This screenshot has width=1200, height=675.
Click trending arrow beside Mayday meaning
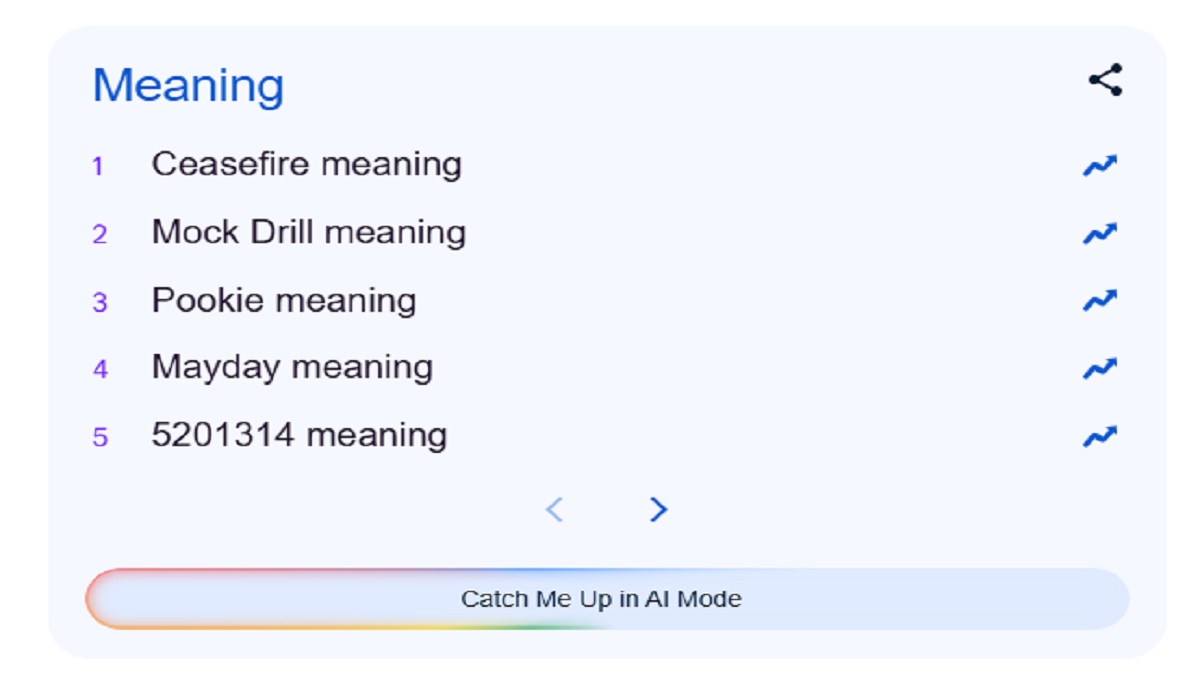pyautogui.click(x=1099, y=369)
